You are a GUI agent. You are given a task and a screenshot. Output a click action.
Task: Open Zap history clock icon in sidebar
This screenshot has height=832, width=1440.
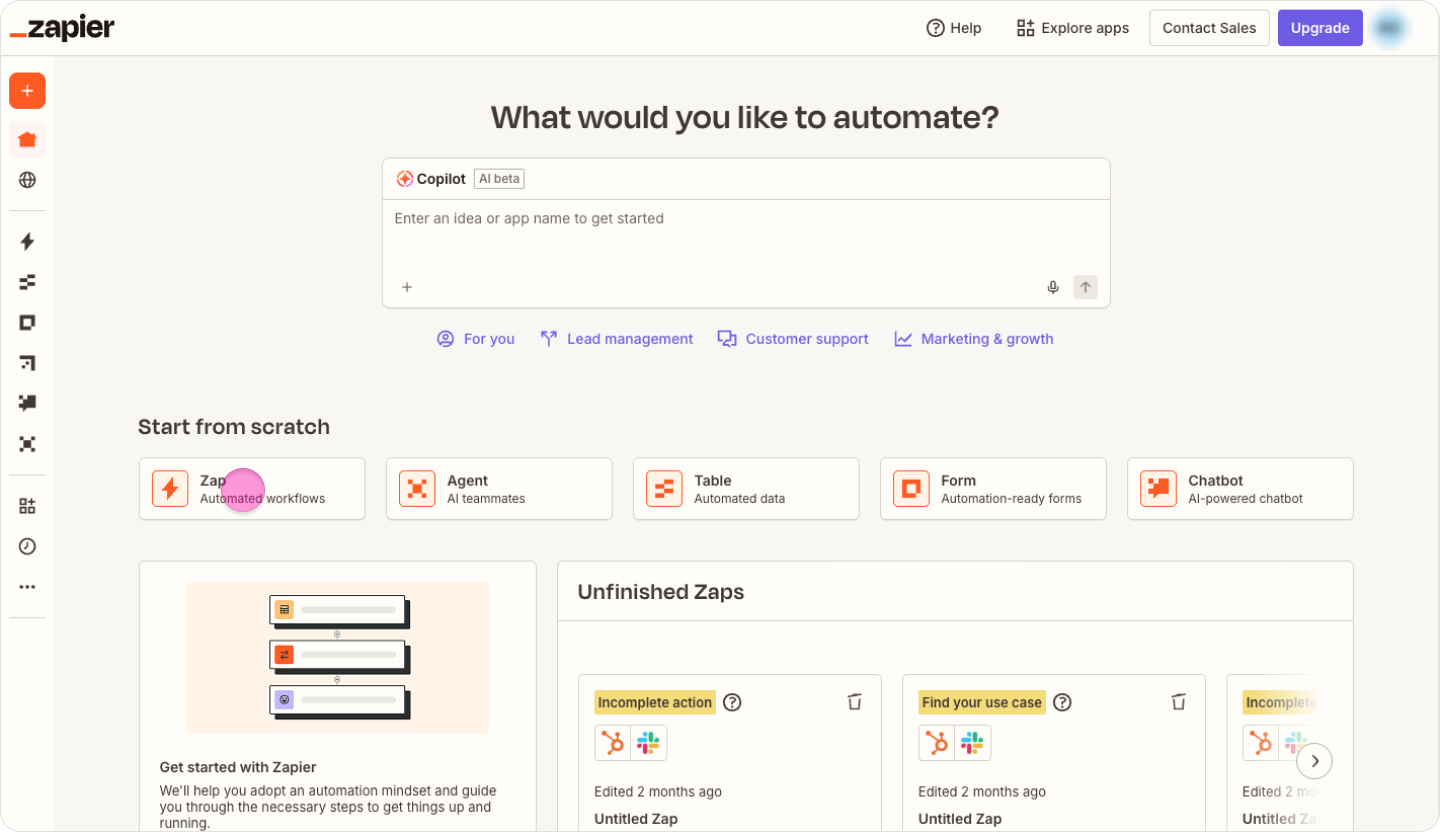(x=27, y=546)
